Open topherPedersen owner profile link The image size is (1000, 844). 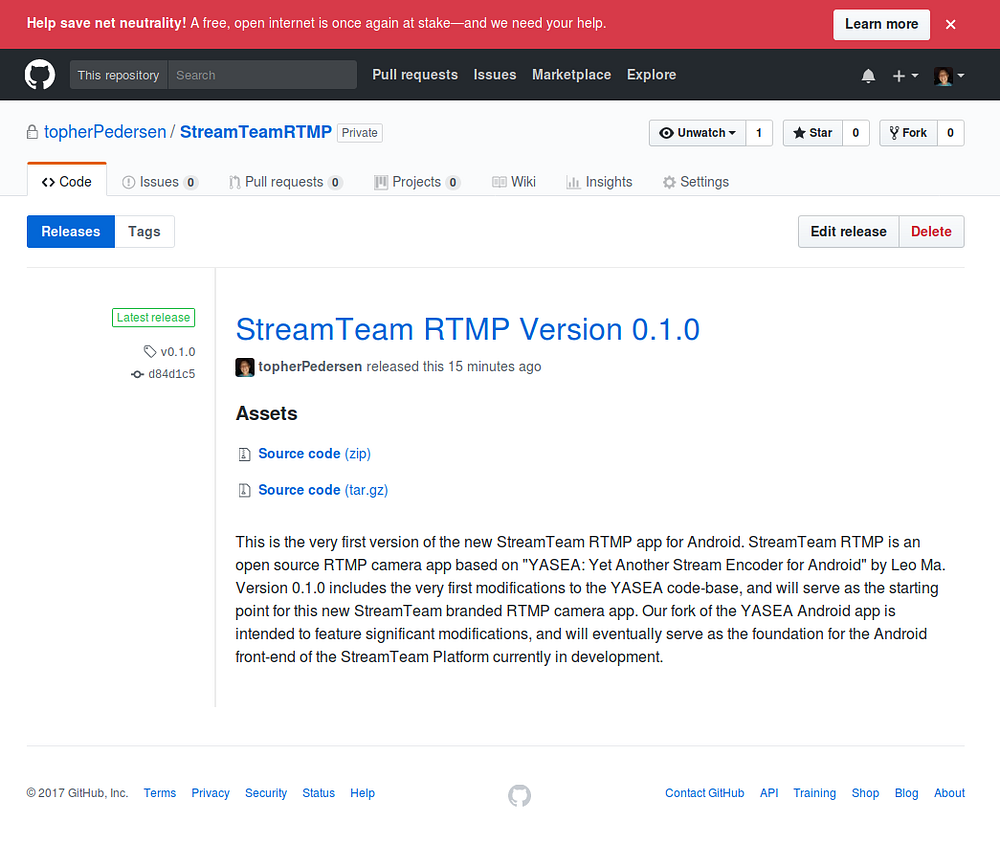[x=105, y=132]
